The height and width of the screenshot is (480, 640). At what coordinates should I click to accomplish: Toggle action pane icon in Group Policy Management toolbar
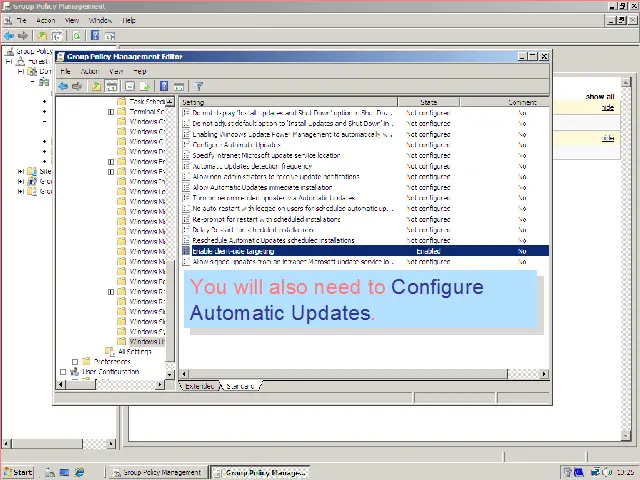[x=110, y=36]
